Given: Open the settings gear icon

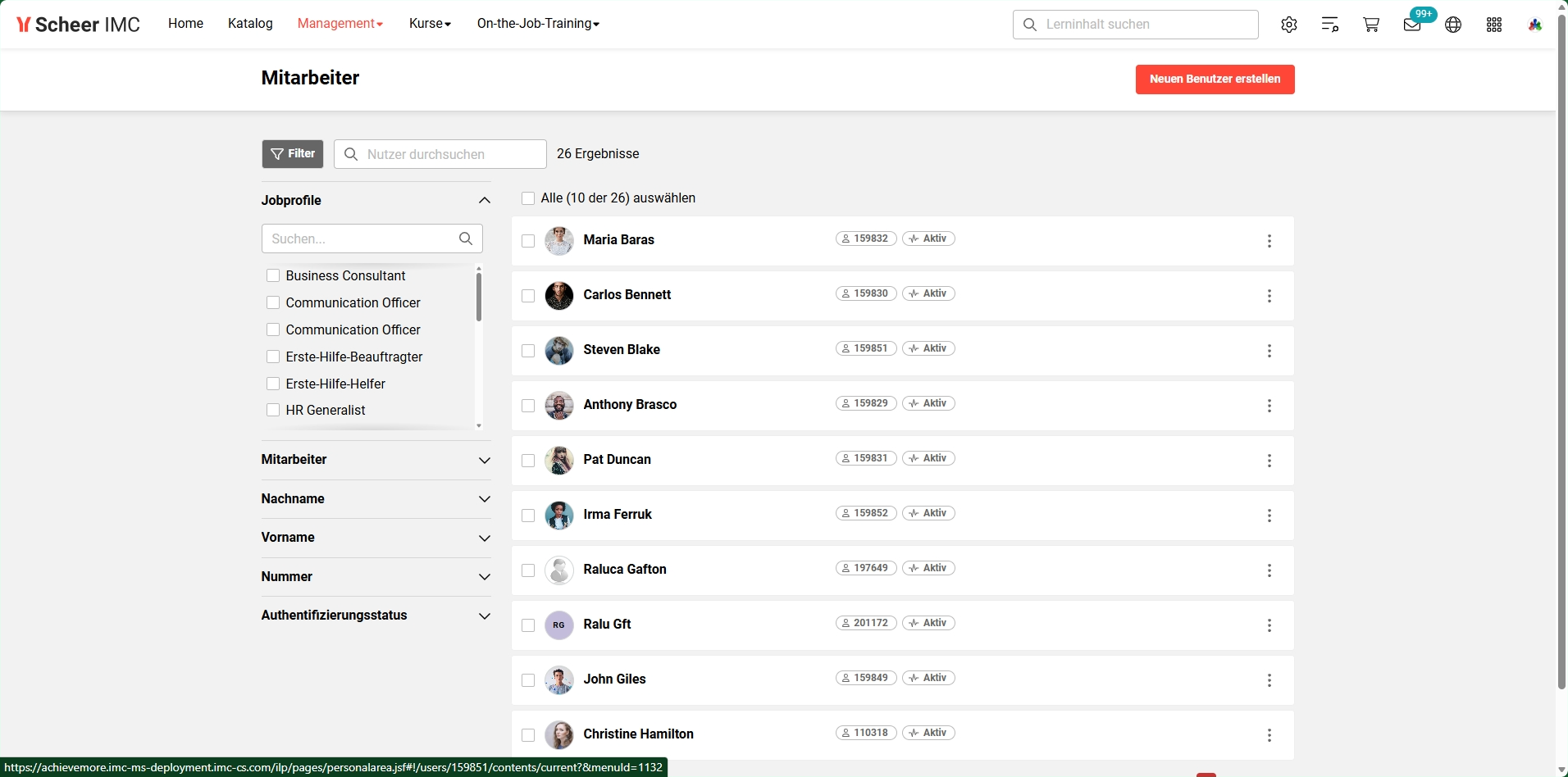Looking at the screenshot, I should click(x=1289, y=25).
